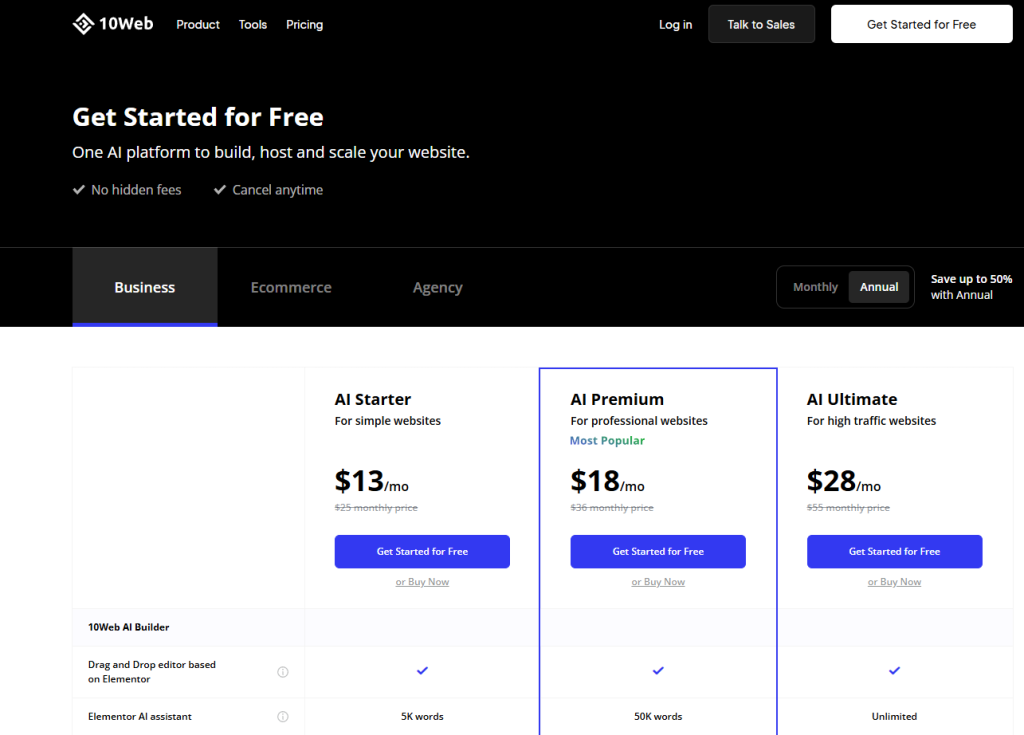Click the 'Drag and Drop editor based on Elementor' label
The image size is (1024, 735).
pyautogui.click(x=152, y=672)
